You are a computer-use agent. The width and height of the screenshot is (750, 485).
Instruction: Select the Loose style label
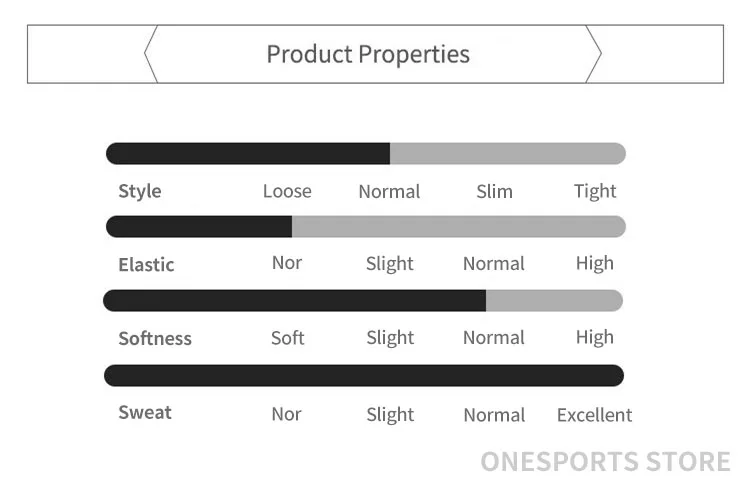pos(287,191)
